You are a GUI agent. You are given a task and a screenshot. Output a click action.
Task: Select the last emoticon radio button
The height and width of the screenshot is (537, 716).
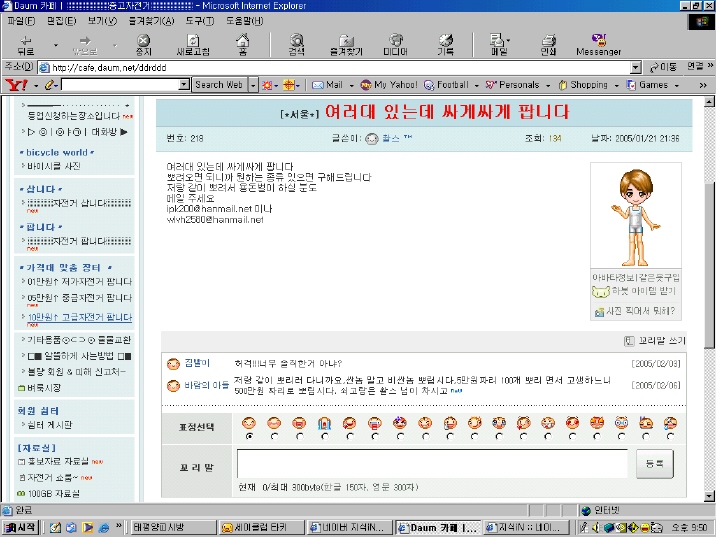671,436
